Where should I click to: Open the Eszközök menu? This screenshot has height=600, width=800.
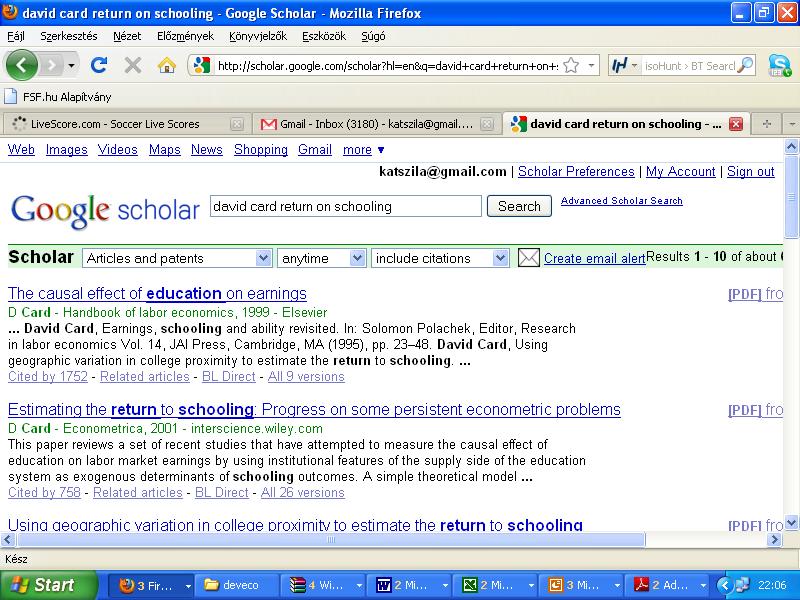pyautogui.click(x=324, y=36)
